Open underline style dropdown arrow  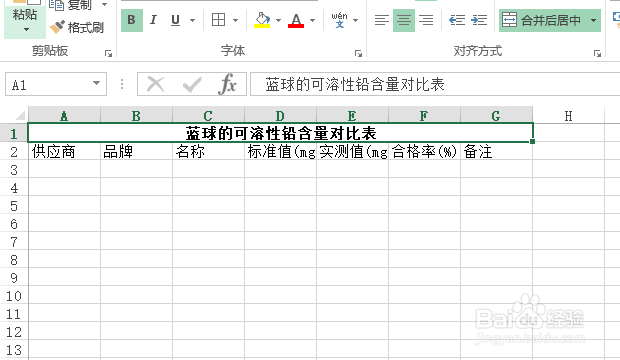click(193, 20)
